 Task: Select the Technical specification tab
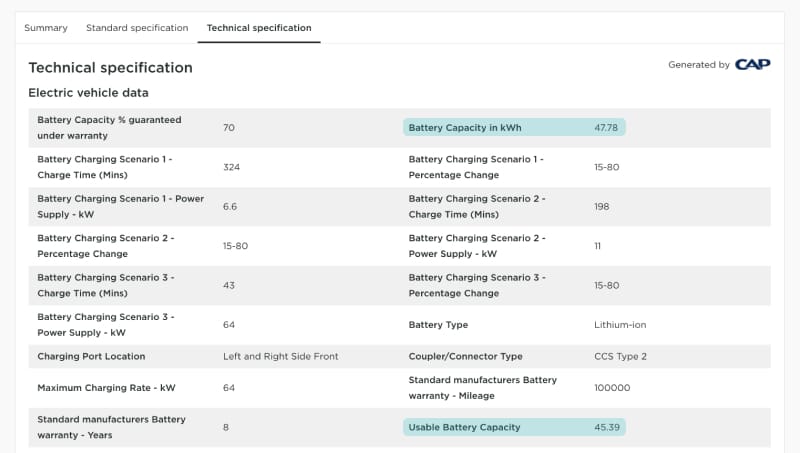(259, 28)
